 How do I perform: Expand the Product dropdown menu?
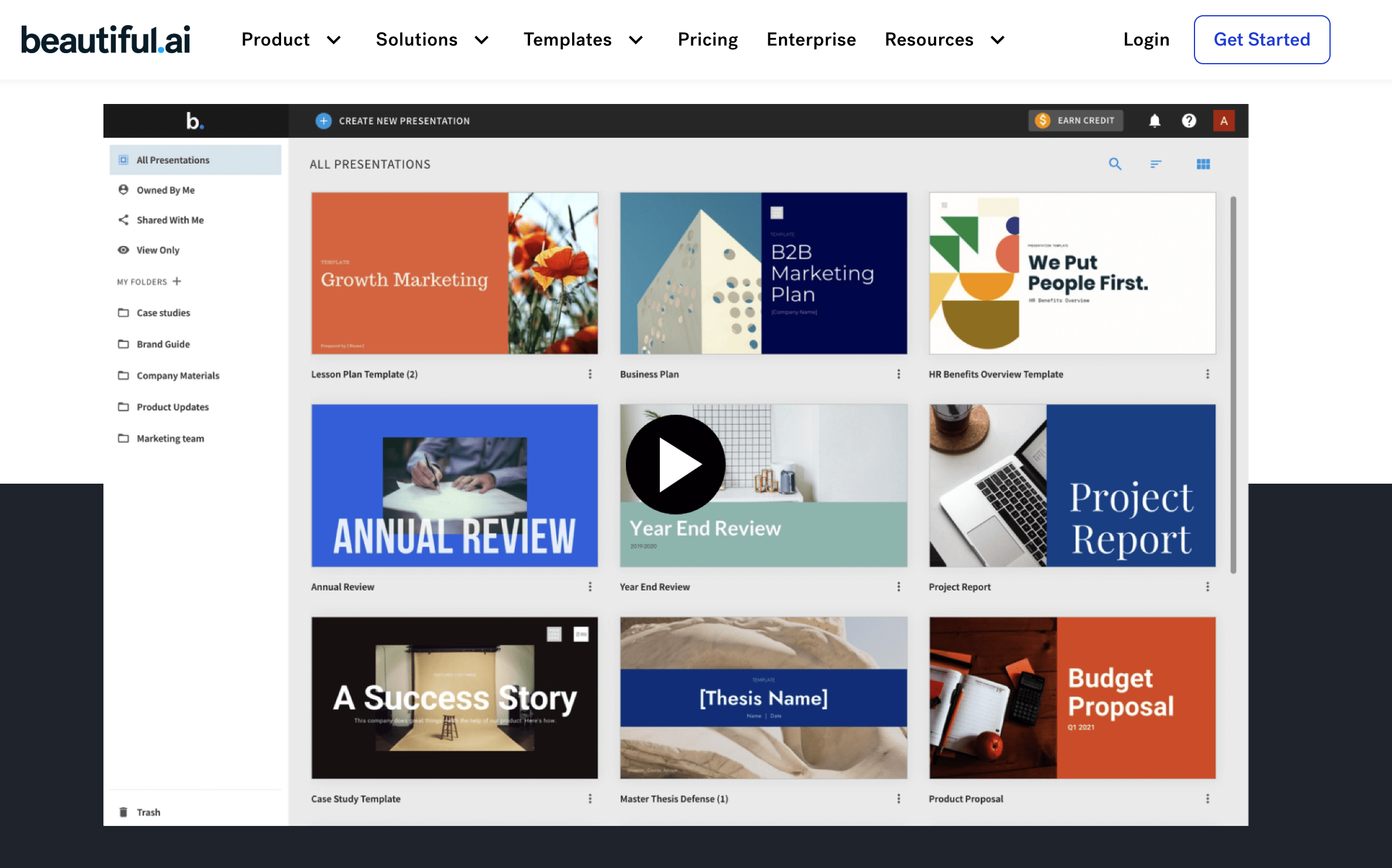(290, 40)
